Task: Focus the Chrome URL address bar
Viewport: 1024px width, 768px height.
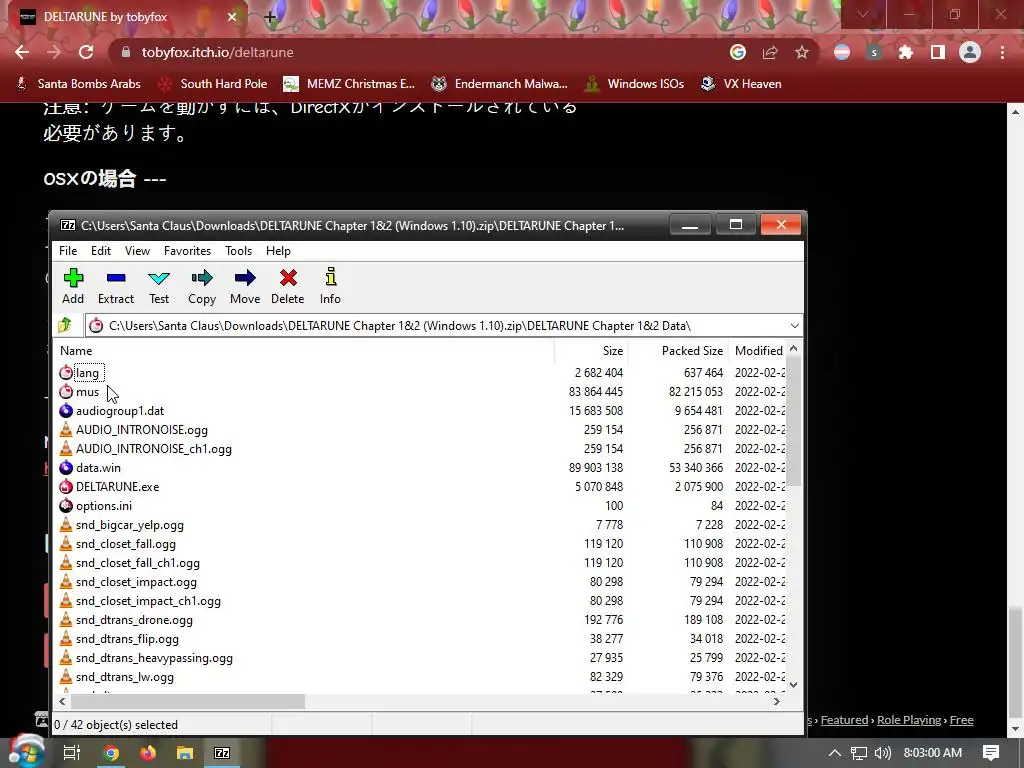Action: (x=418, y=52)
